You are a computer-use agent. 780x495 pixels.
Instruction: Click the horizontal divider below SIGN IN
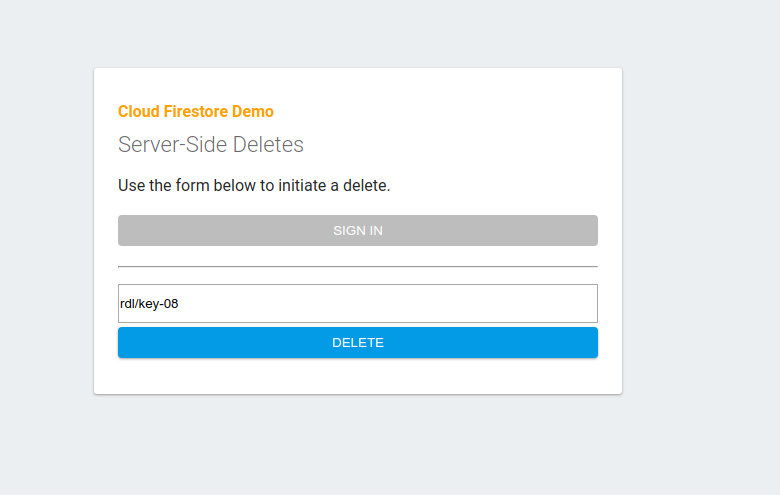[x=358, y=267]
